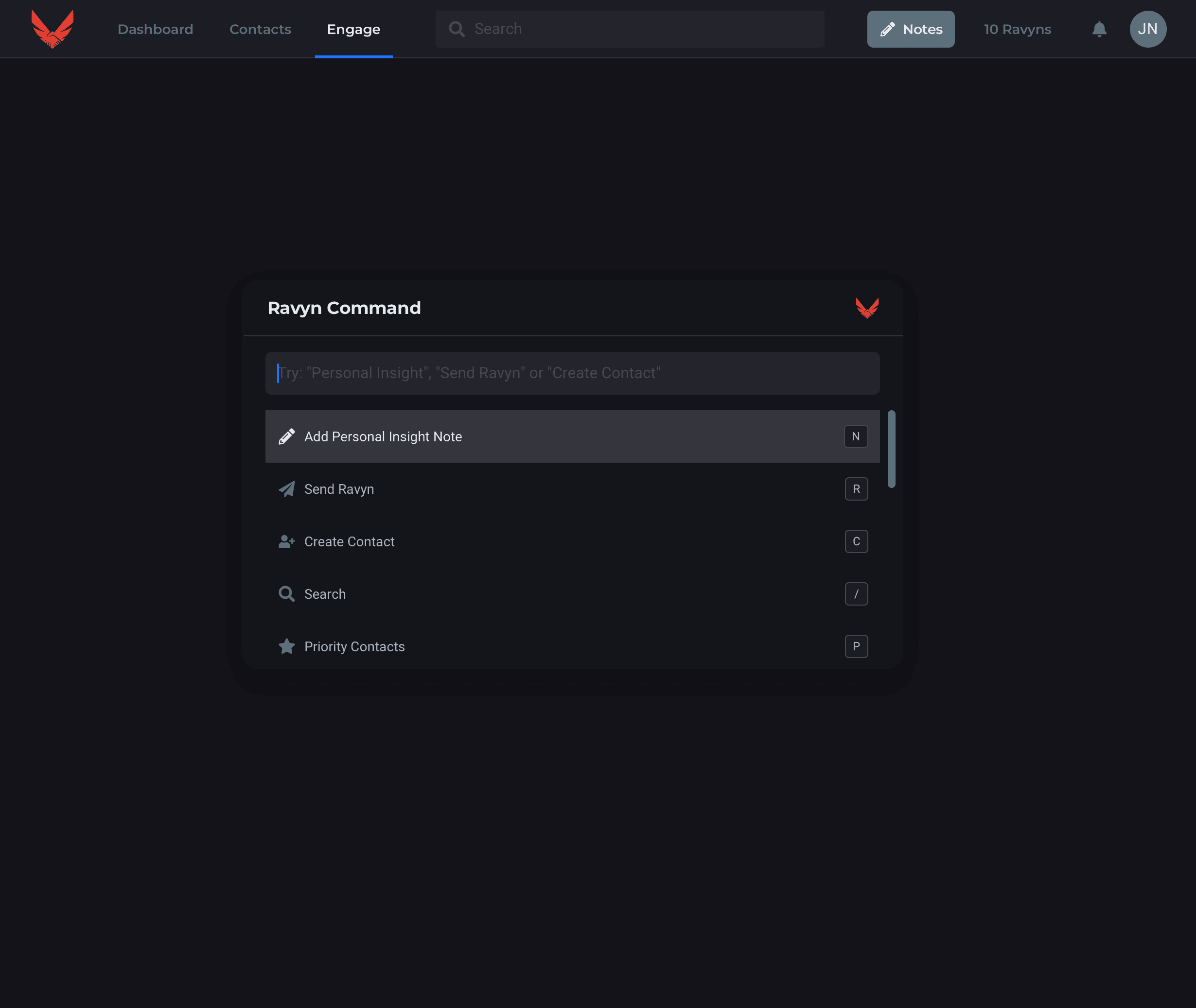Switch to the Dashboard tab
Viewport: 1196px width, 1008px height.
156,29
